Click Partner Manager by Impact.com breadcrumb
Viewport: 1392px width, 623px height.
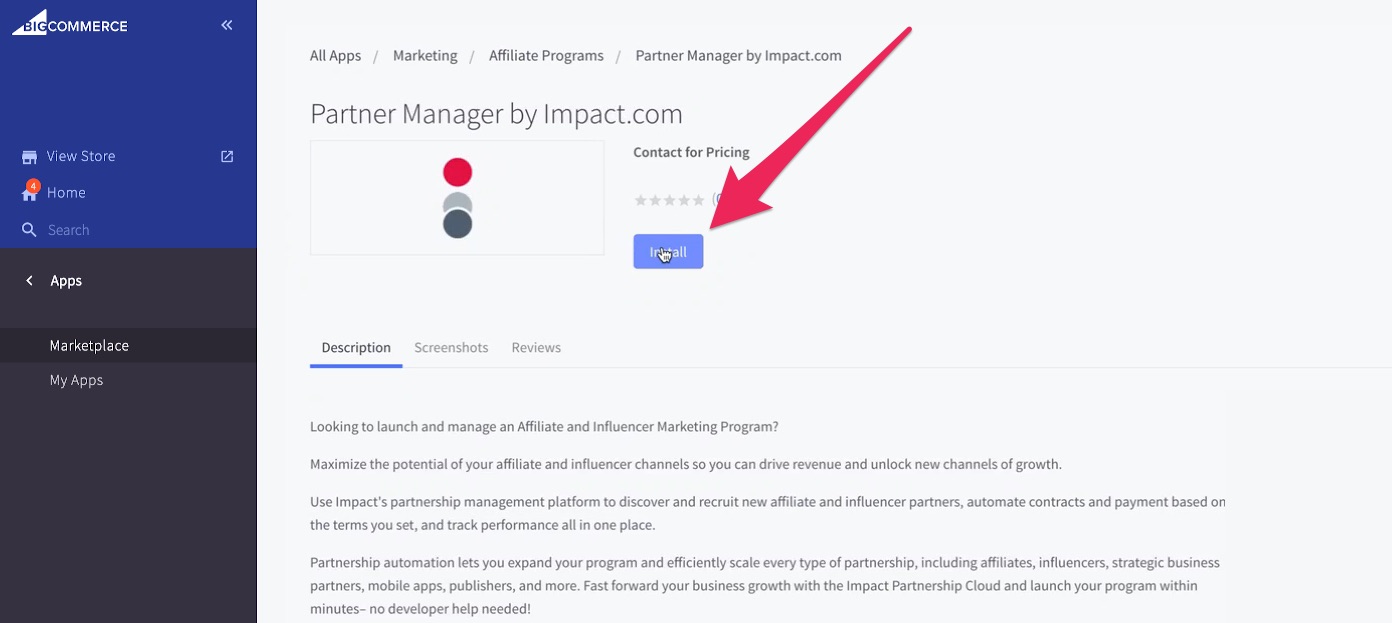tap(738, 56)
